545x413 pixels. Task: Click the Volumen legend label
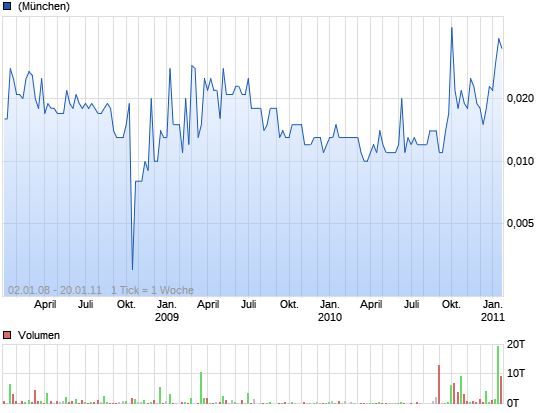coord(39,335)
